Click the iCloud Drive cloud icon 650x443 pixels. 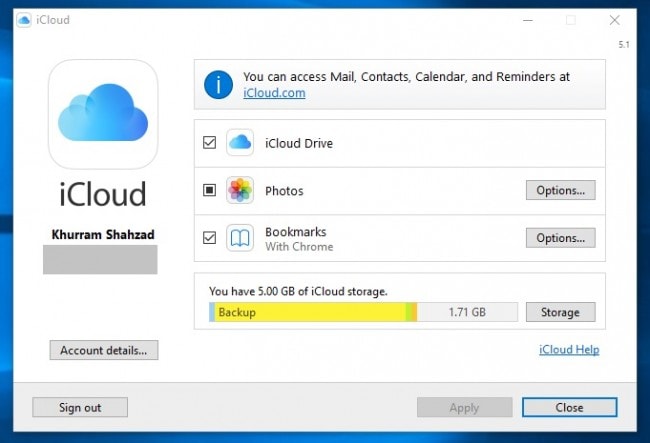point(240,143)
